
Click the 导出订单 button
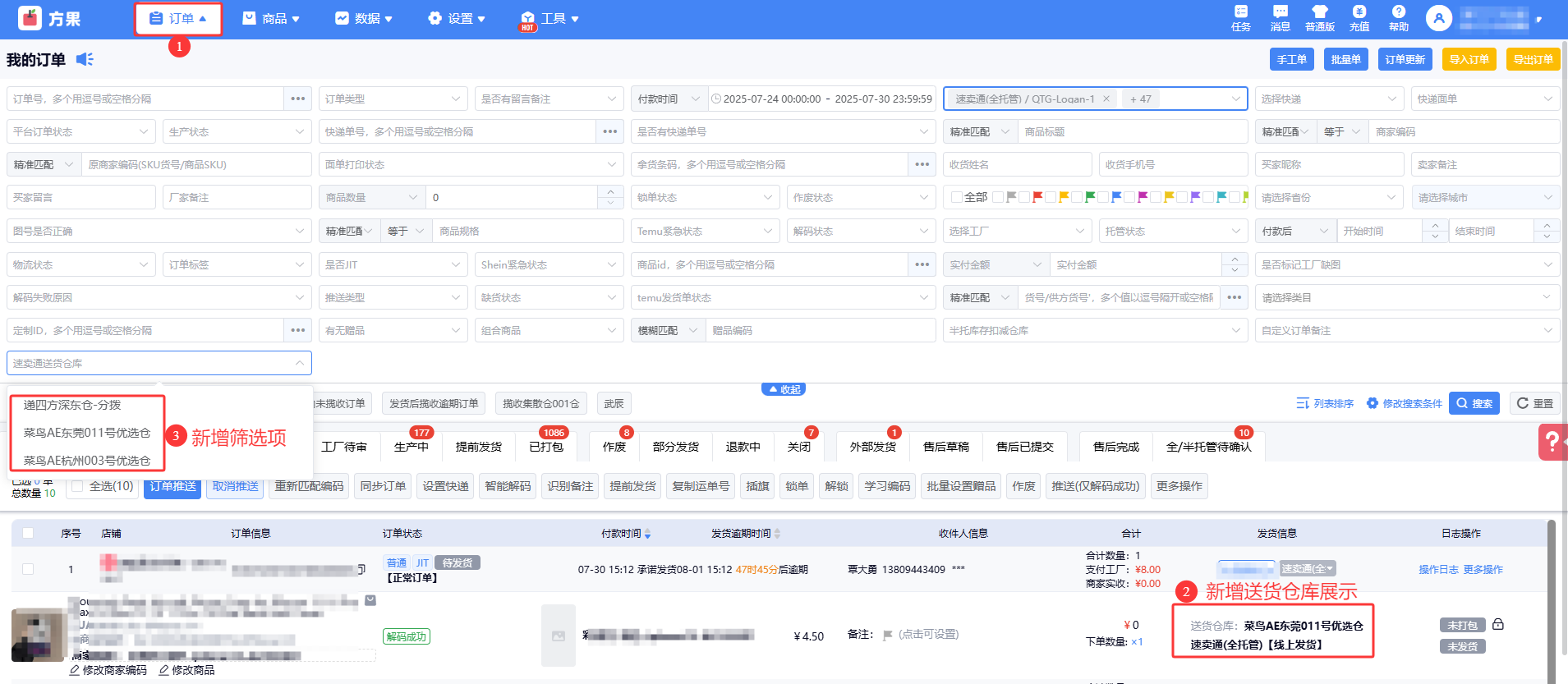pos(1533,59)
